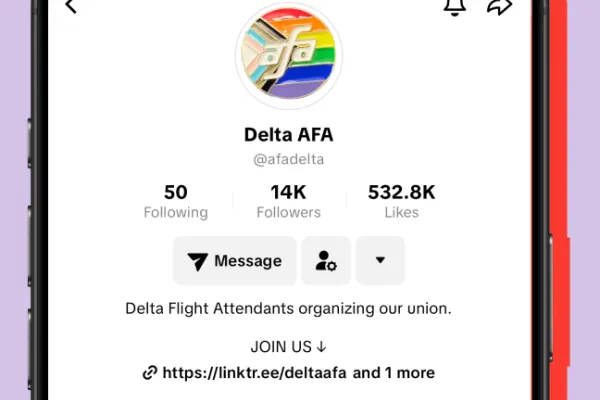The width and height of the screenshot is (600, 400).
Task: Open the follow settings person-gear icon
Action: click(x=326, y=261)
